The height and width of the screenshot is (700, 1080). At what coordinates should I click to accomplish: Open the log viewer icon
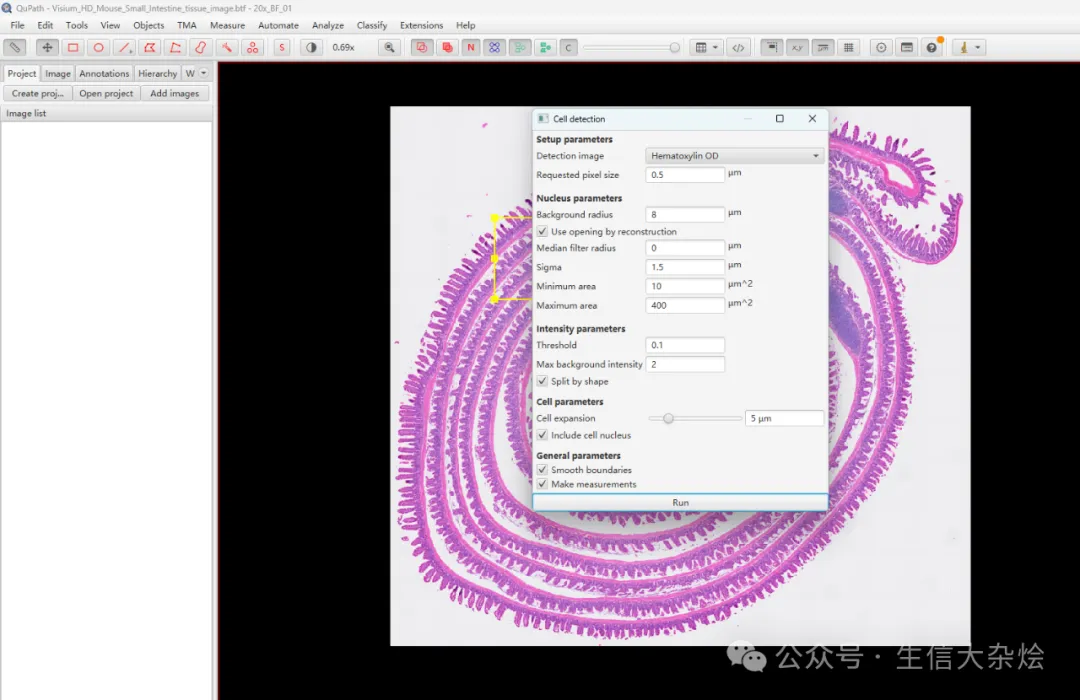pyautogui.click(x=906, y=48)
